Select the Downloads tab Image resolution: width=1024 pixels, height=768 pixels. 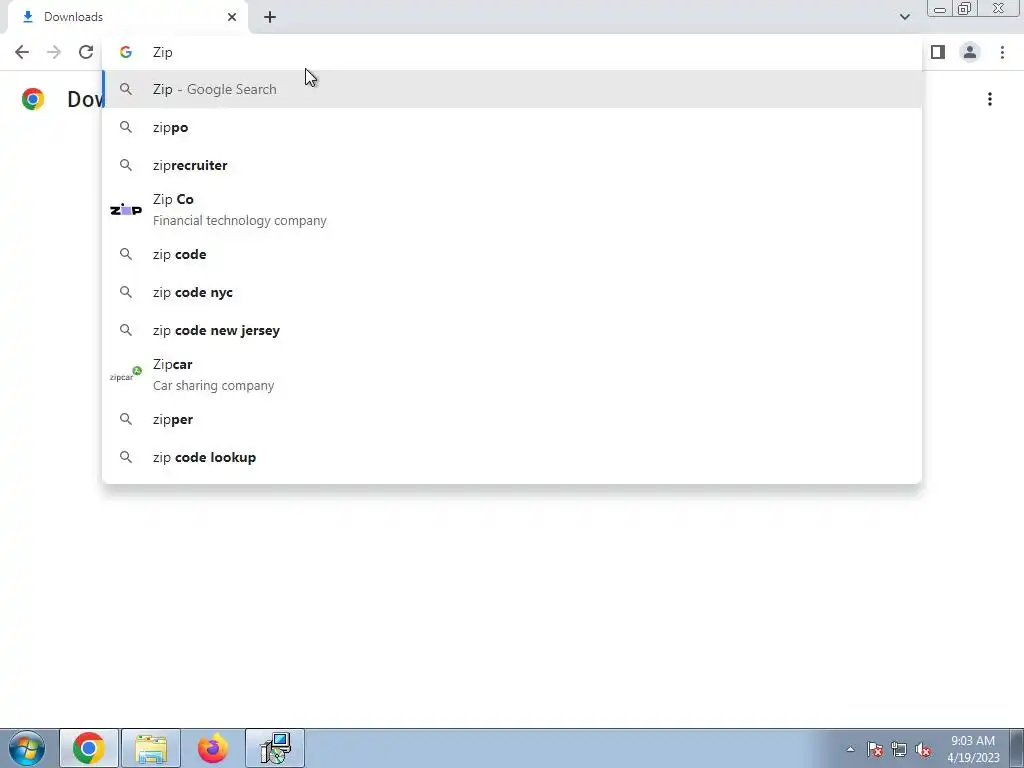pyautogui.click(x=127, y=17)
